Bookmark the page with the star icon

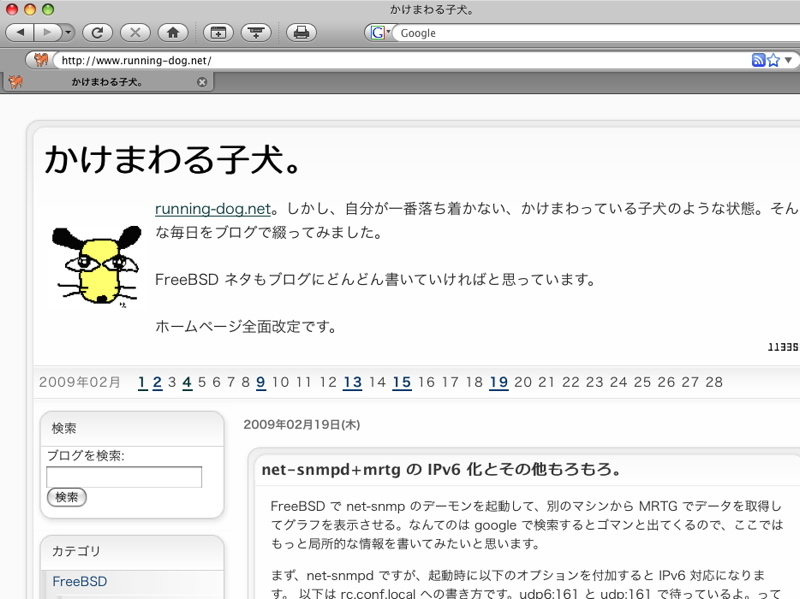pos(773,60)
